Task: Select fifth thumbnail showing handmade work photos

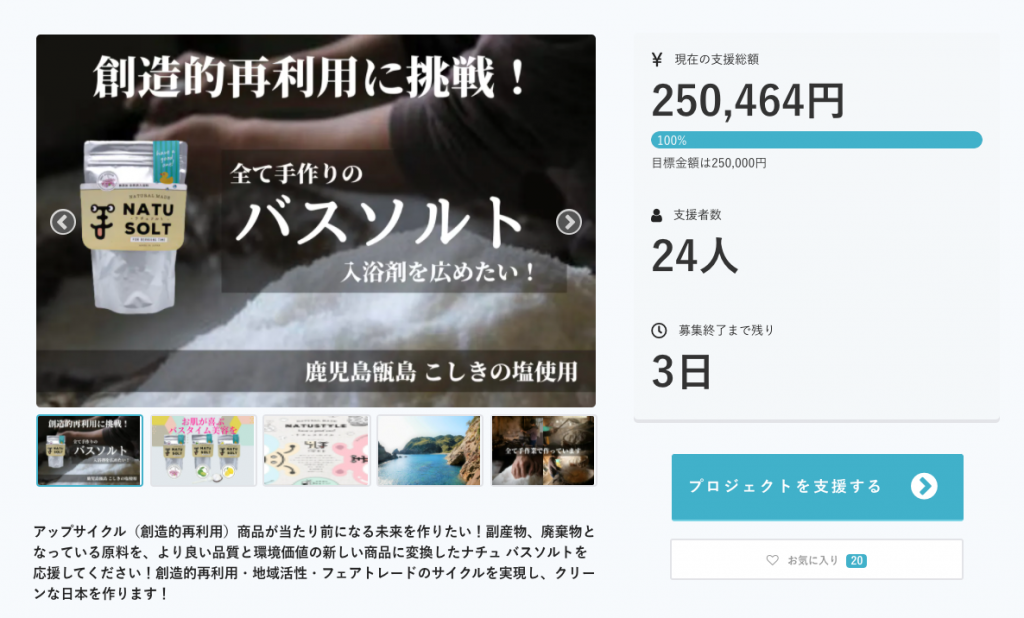Action: coord(543,450)
